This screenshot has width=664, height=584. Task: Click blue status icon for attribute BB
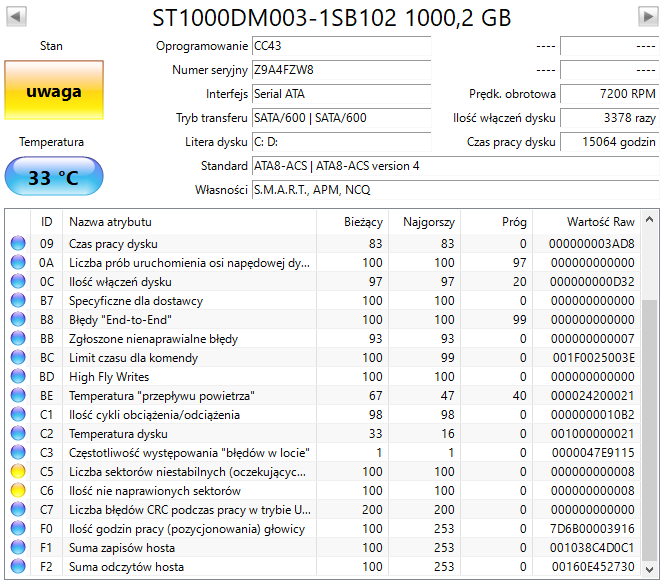click(18, 339)
